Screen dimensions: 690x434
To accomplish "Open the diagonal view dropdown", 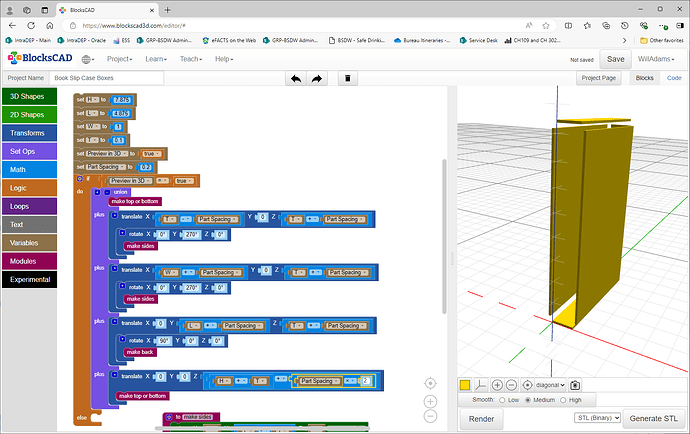I will point(551,385).
